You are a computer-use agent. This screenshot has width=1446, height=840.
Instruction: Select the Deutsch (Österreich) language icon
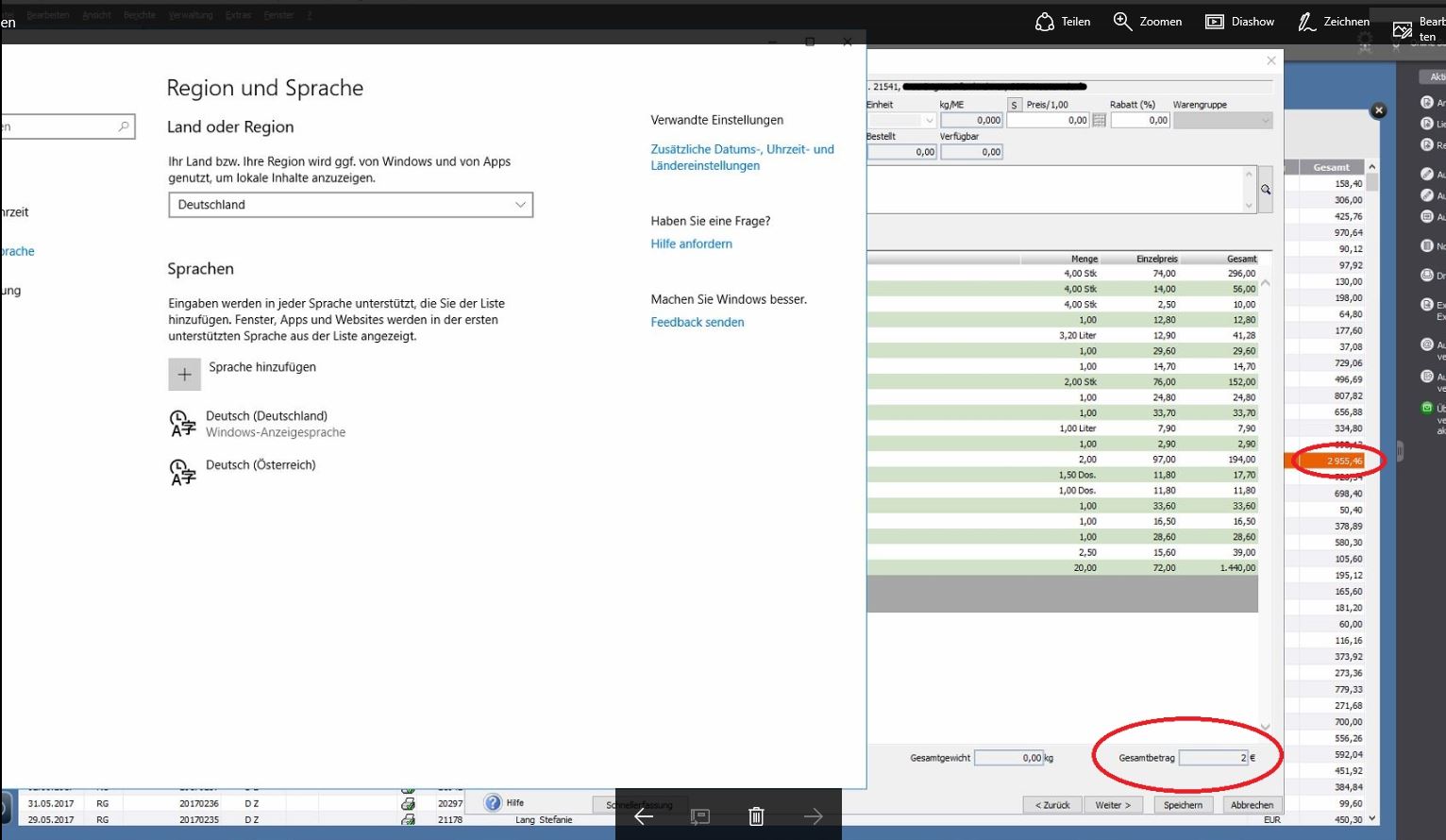[x=182, y=472]
